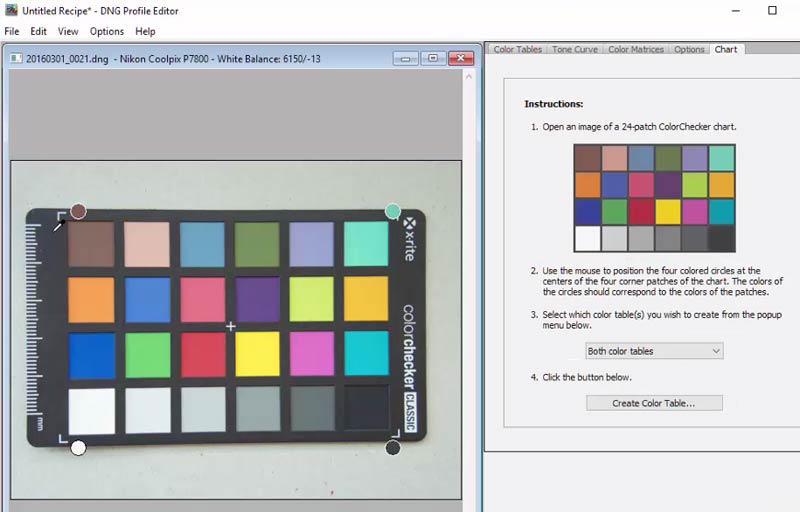Click the white patch in the photo
Image resolution: width=800 pixels, height=512 pixels.
coord(92,412)
